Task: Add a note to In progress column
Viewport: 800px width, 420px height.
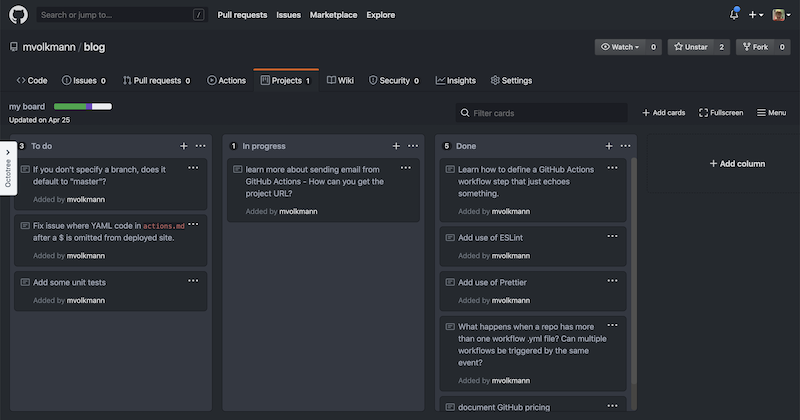Action: click(396, 146)
